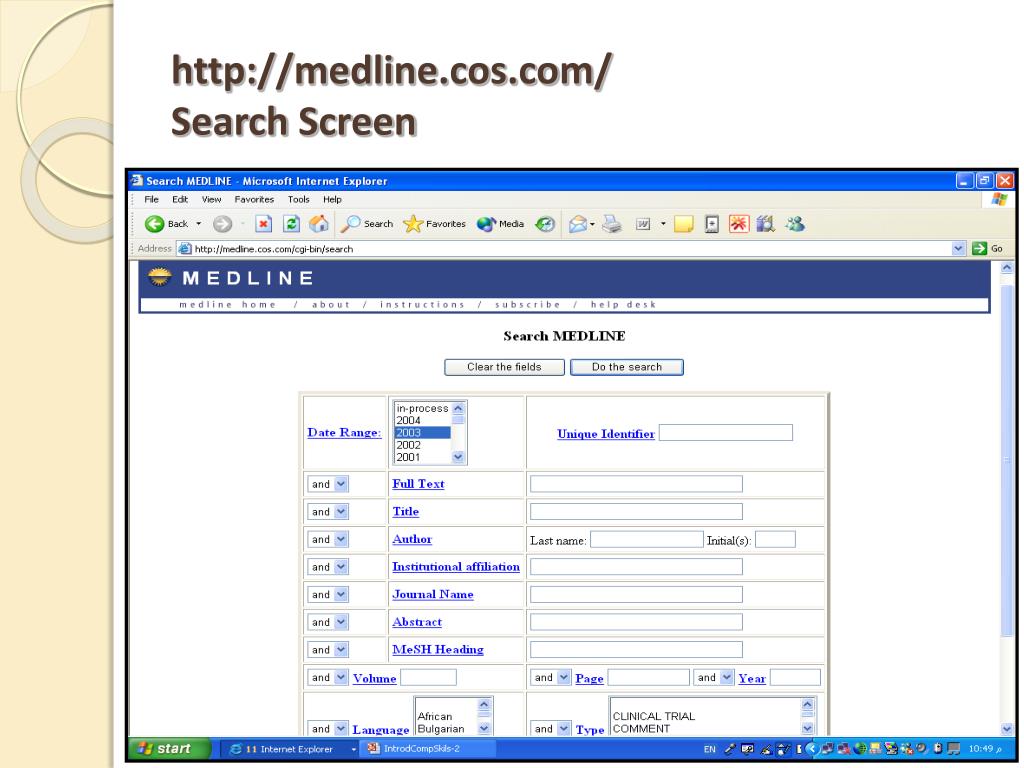Click the Unique Identifier link

coord(606,434)
